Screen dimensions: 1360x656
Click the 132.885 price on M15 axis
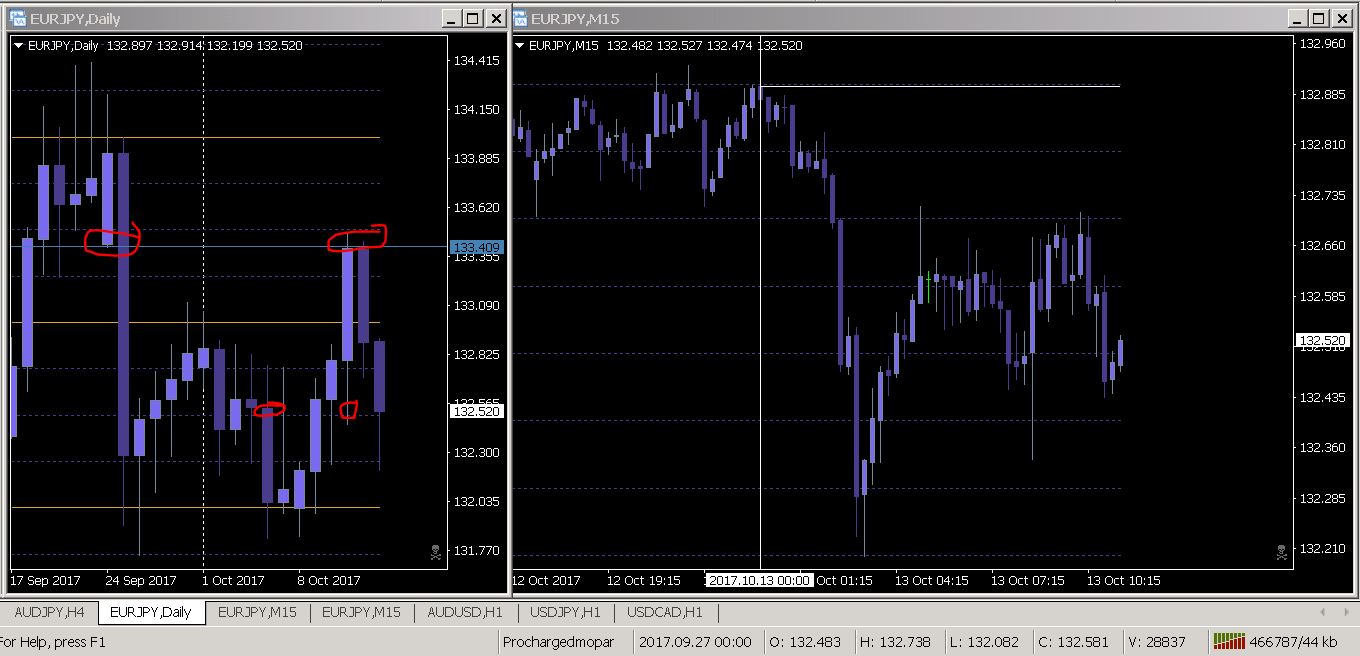coord(1322,95)
